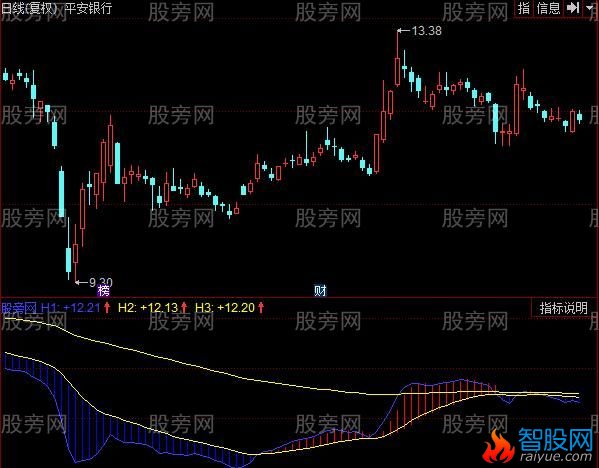Image resolution: width=599 pixels, height=468 pixels.
Task: Expand the top-right dropdown triangle
Action: [590, 8]
